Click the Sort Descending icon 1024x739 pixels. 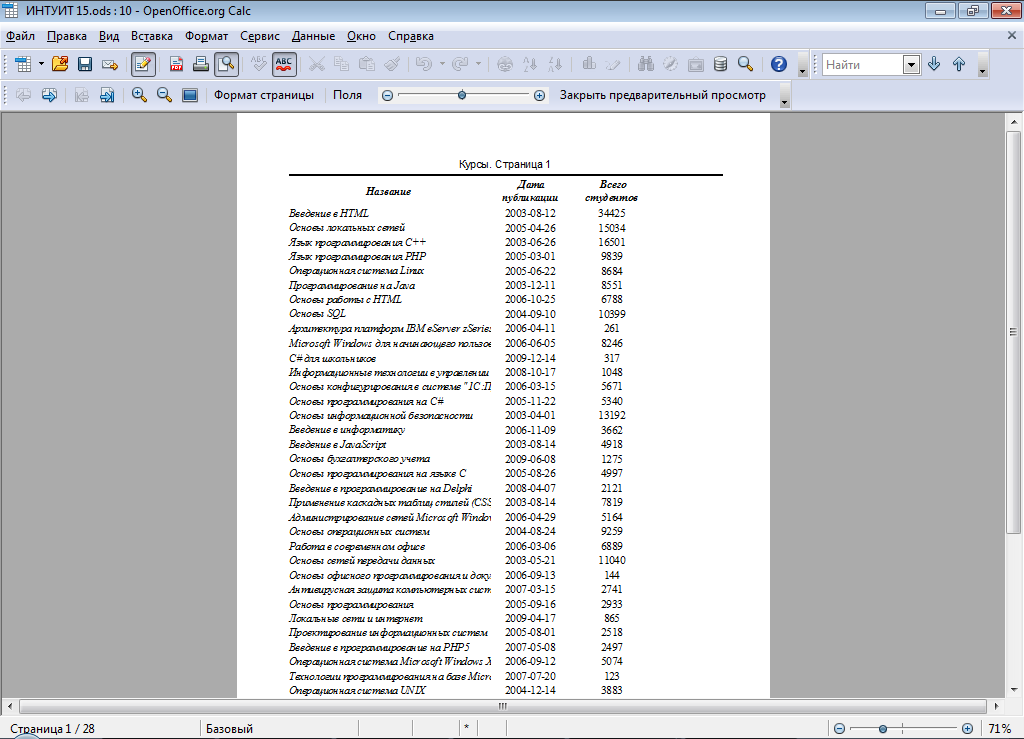[555, 64]
